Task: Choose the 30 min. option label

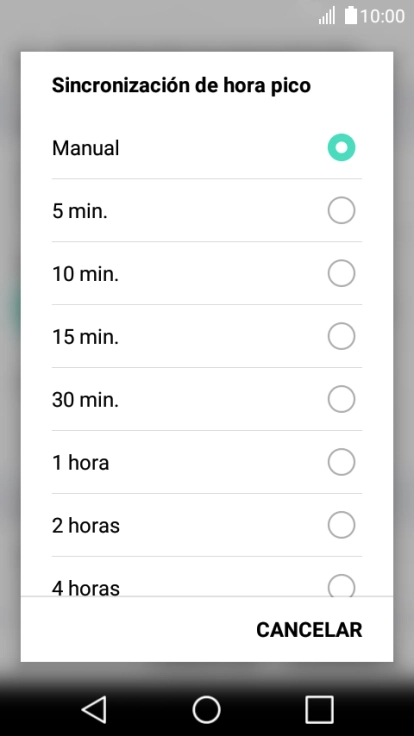Action: [85, 399]
